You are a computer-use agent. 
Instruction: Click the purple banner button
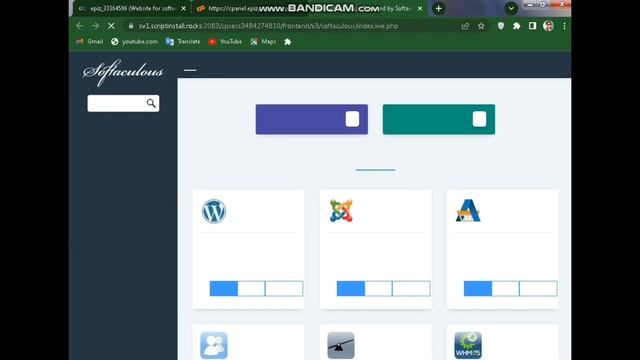312,119
